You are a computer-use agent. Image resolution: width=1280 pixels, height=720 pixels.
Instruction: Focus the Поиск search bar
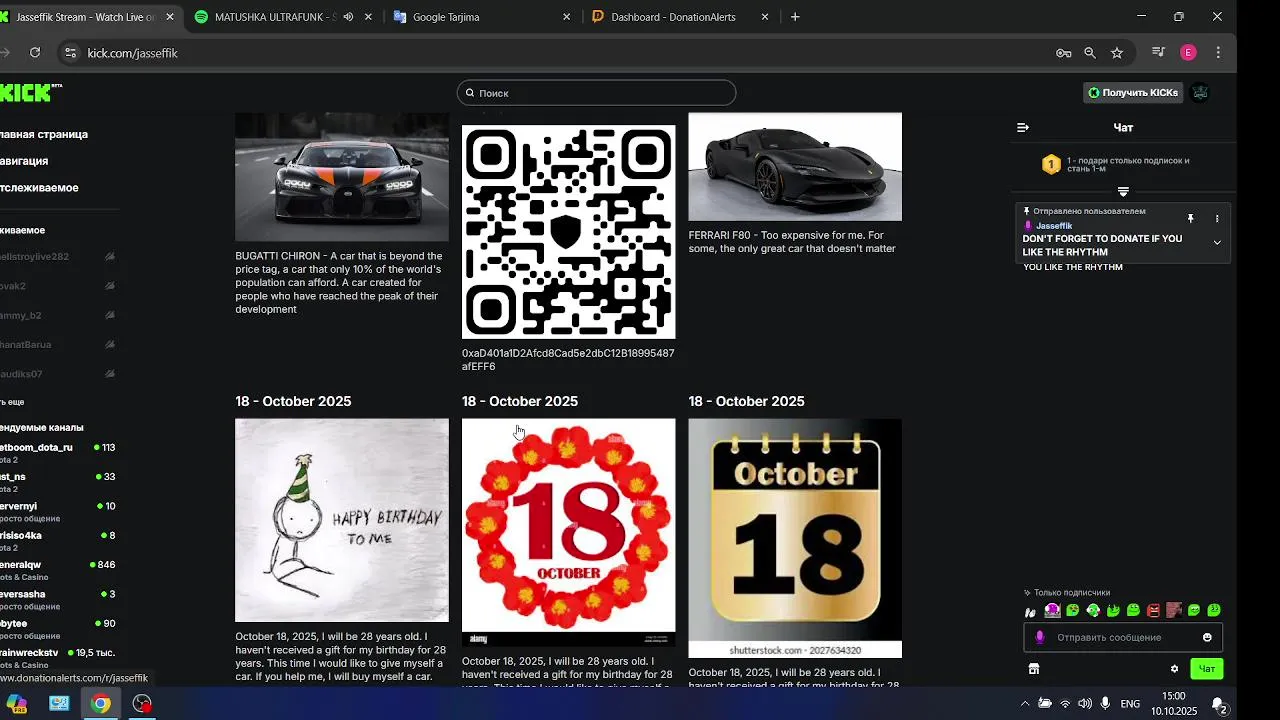(597, 93)
